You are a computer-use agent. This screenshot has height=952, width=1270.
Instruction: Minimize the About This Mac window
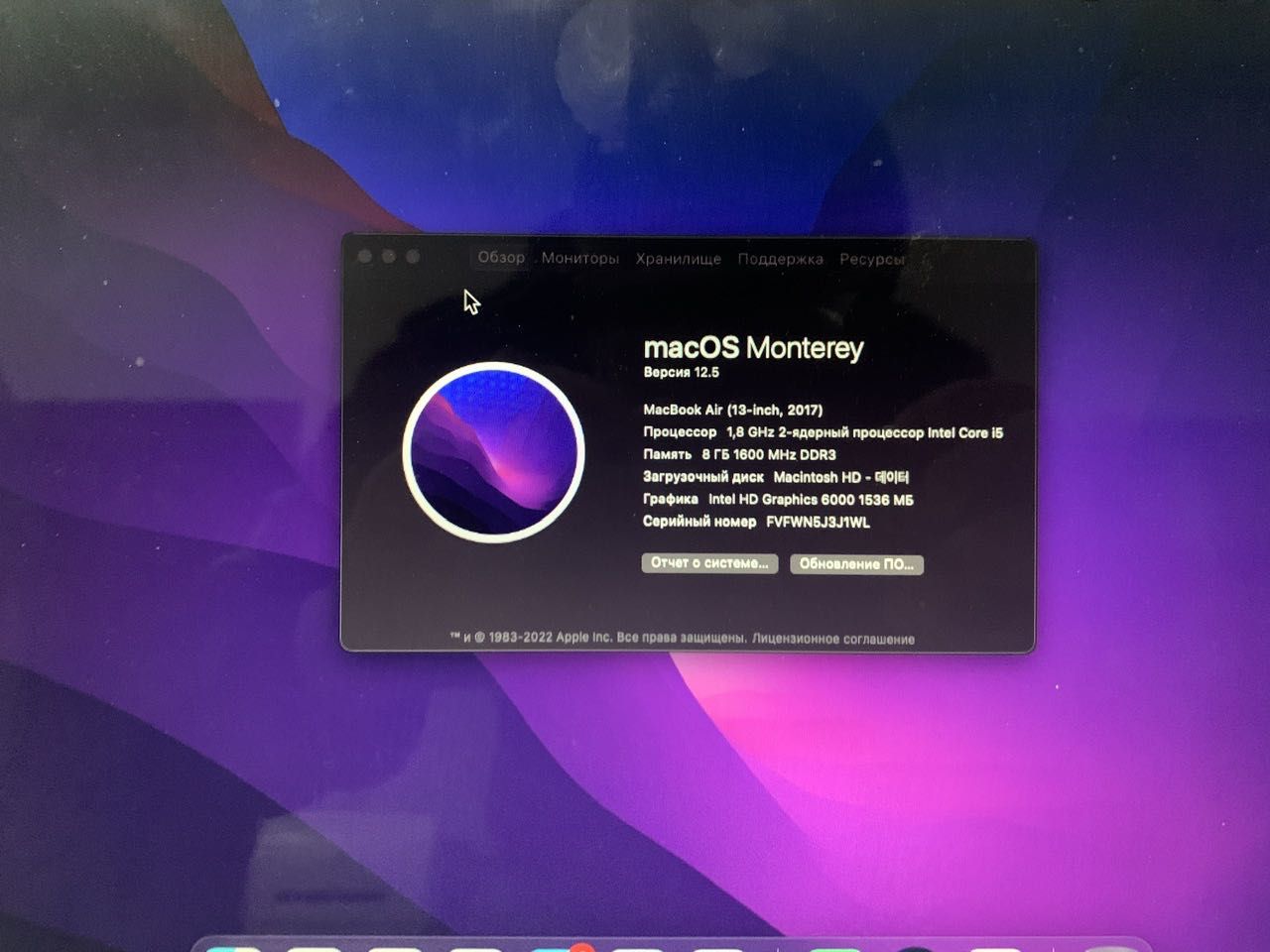point(389,257)
